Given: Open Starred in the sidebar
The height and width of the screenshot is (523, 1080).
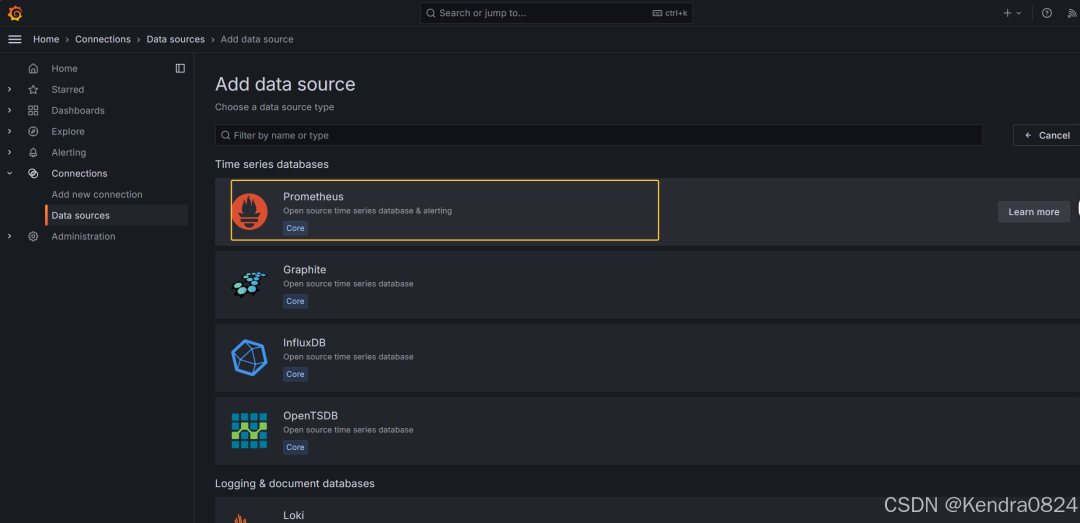Looking at the screenshot, I should point(68,90).
